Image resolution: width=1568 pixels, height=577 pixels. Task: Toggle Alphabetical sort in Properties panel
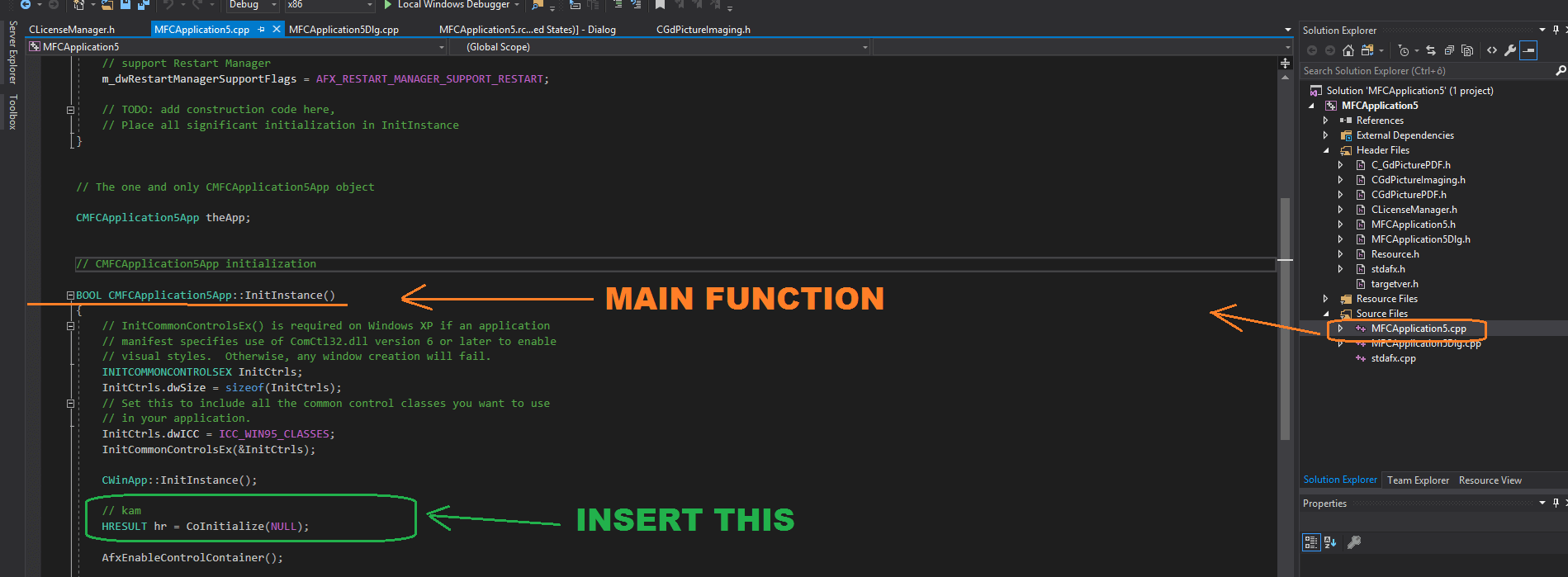tap(1330, 542)
